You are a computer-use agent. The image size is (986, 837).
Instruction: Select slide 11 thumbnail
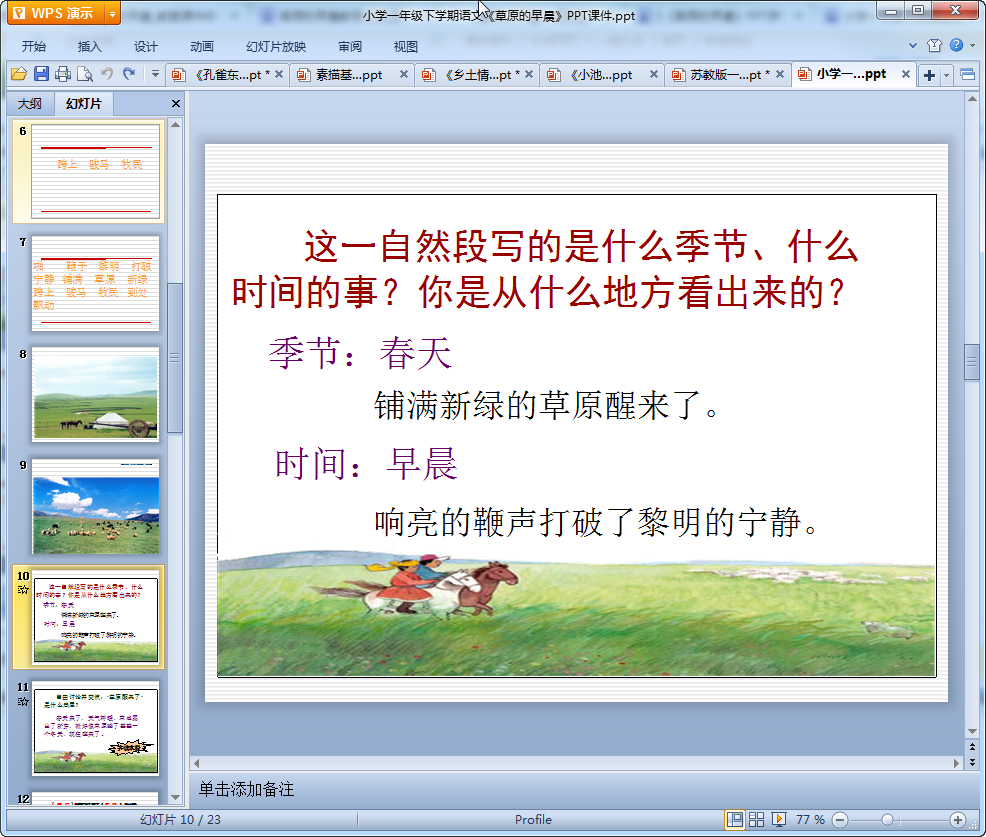96,729
